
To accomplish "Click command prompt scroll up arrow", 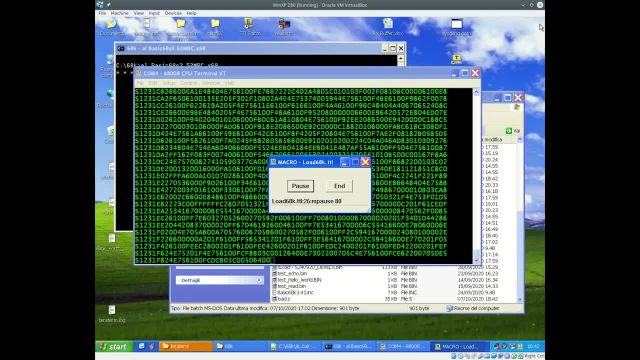I will pos(400,59).
